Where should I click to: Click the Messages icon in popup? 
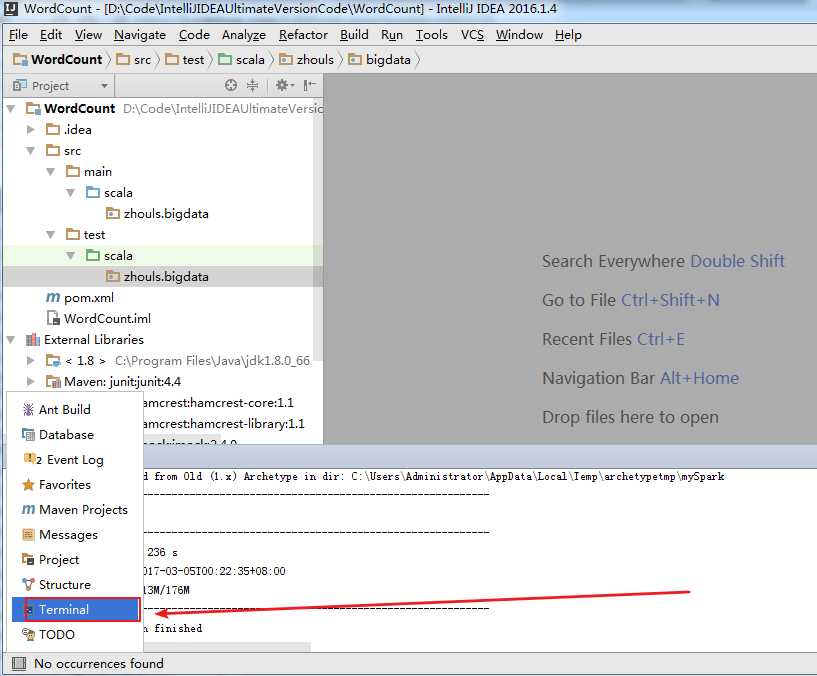28,535
